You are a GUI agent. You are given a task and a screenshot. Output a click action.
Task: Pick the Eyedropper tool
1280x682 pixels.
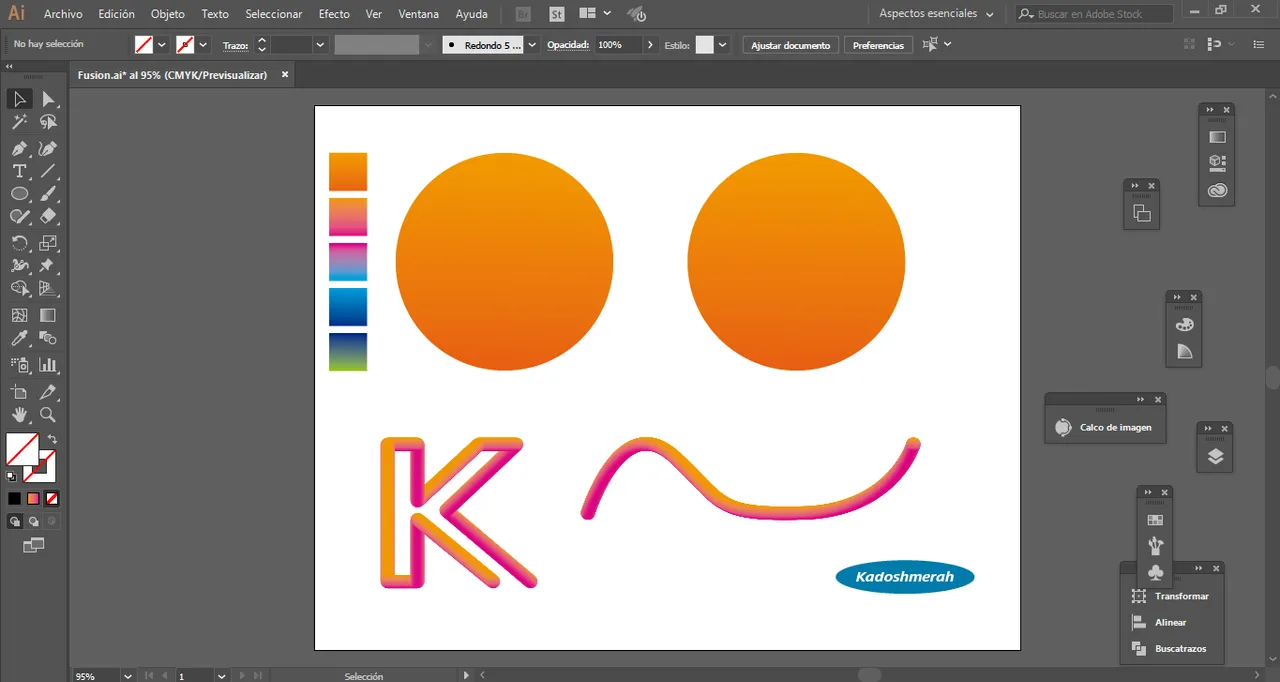coord(19,340)
